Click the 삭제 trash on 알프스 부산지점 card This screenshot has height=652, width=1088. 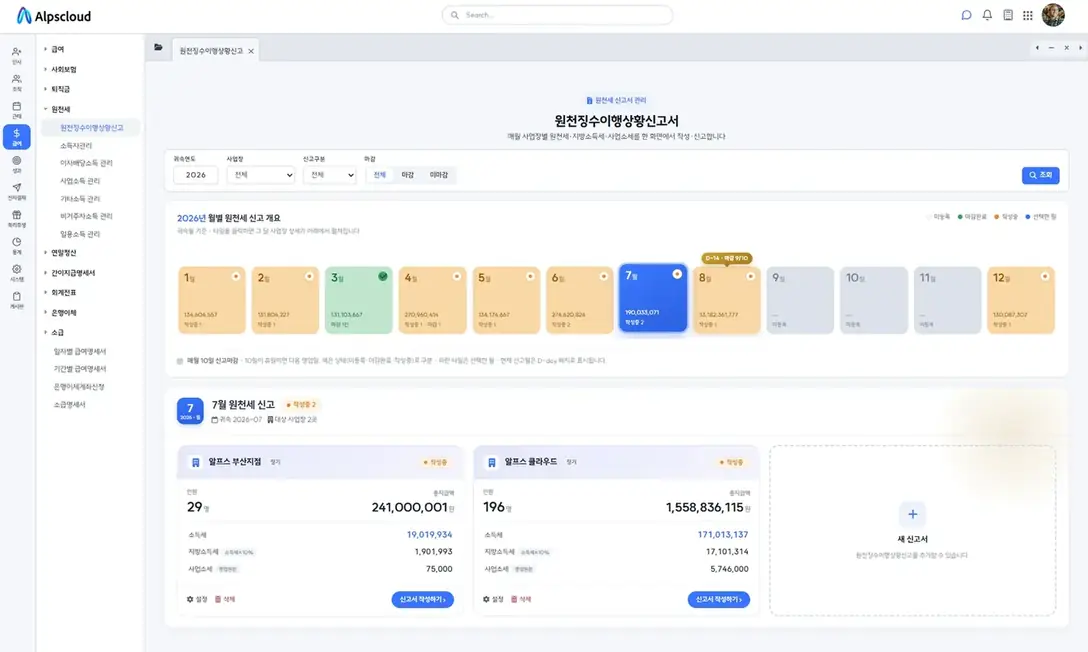tap(225, 599)
